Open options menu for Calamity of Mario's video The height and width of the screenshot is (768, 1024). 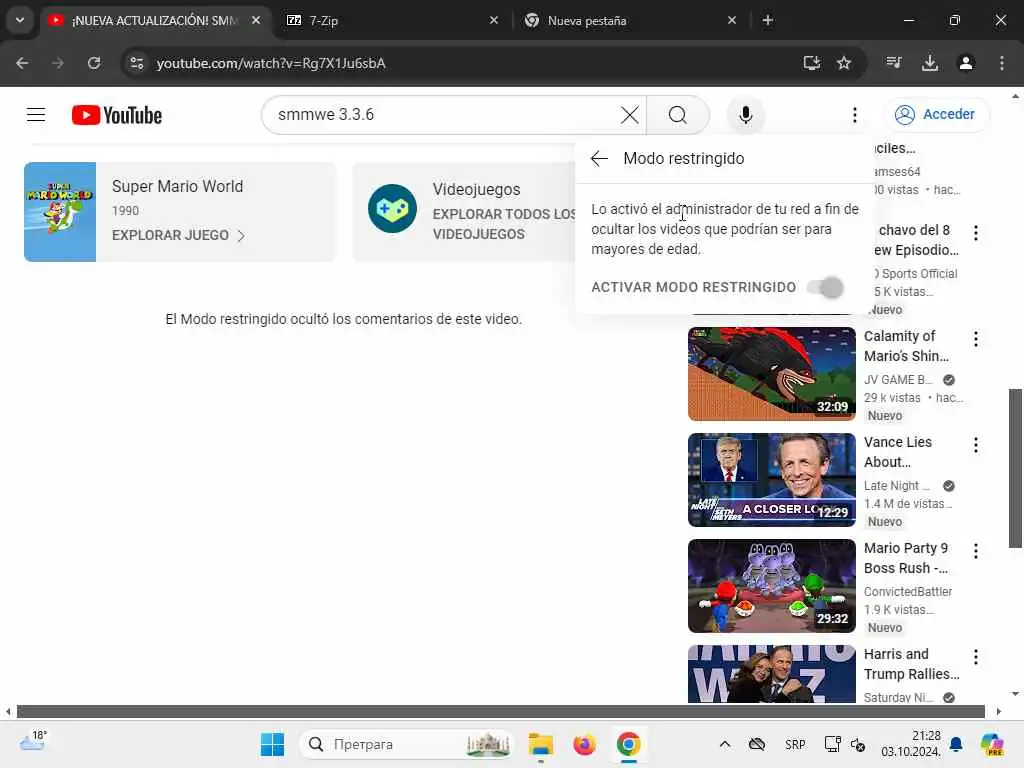coord(976,339)
